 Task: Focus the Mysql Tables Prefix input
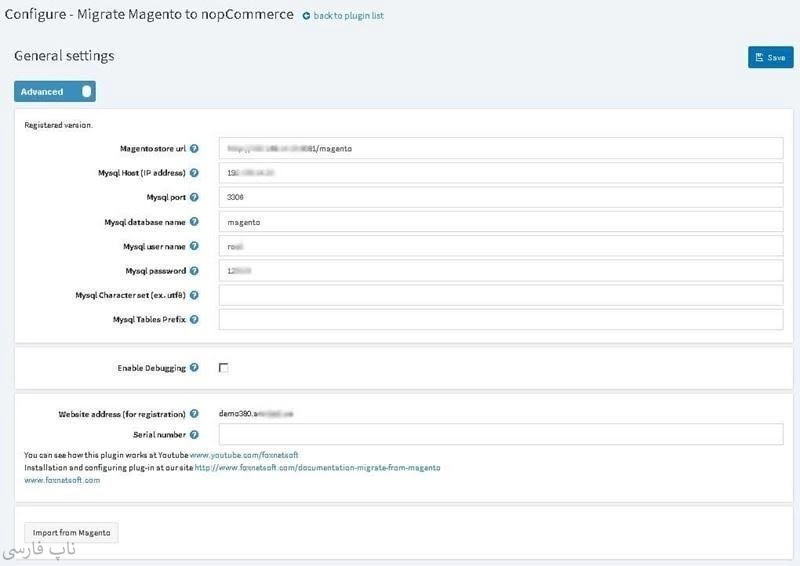pos(500,320)
